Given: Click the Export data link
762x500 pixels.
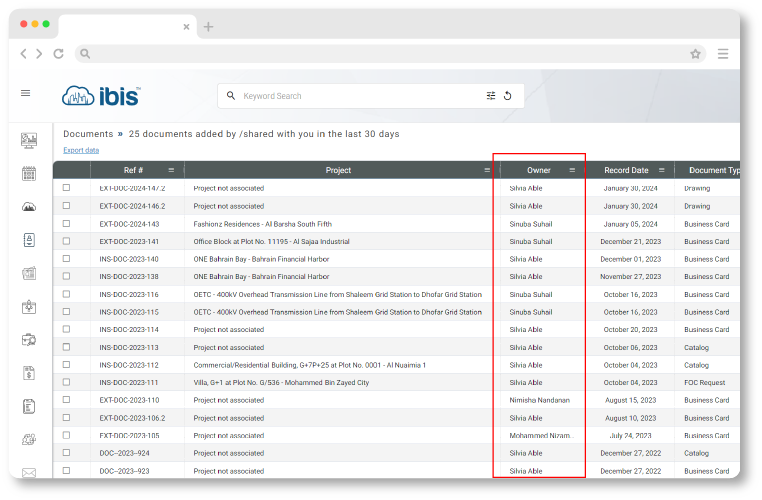Looking at the screenshot, I should [81, 150].
